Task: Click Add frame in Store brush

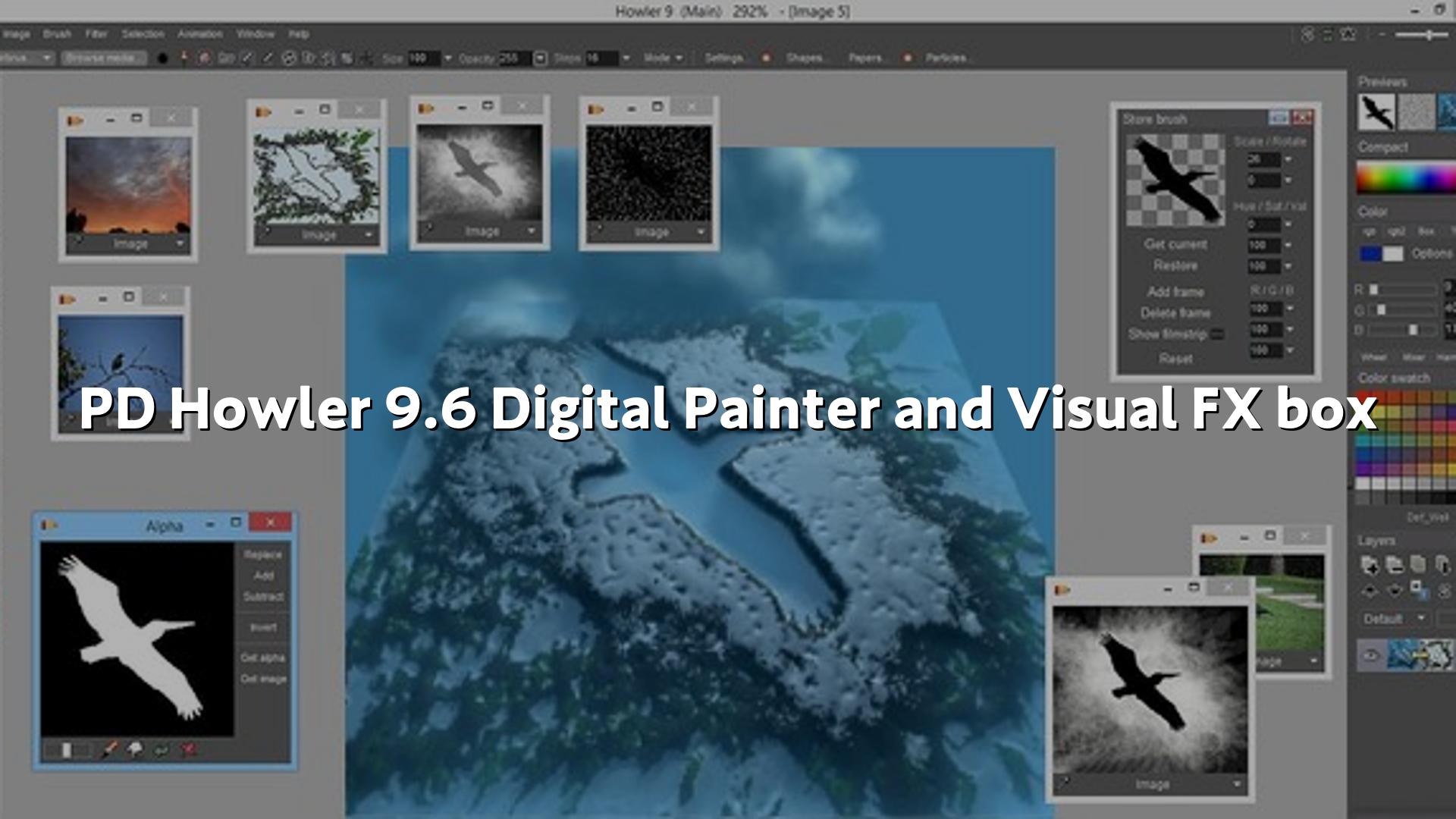Action: tap(1175, 292)
